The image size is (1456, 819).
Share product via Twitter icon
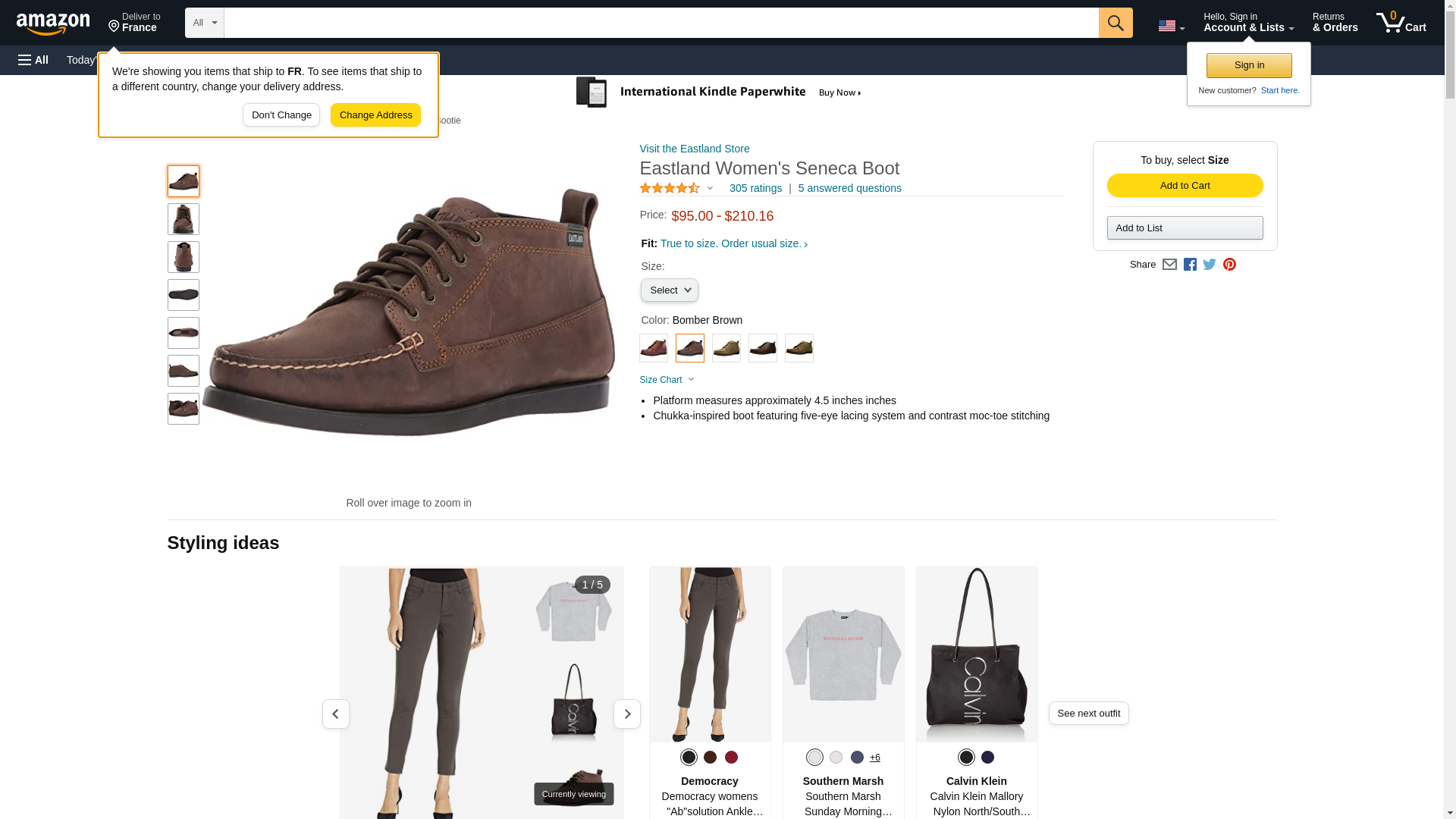1209,265
